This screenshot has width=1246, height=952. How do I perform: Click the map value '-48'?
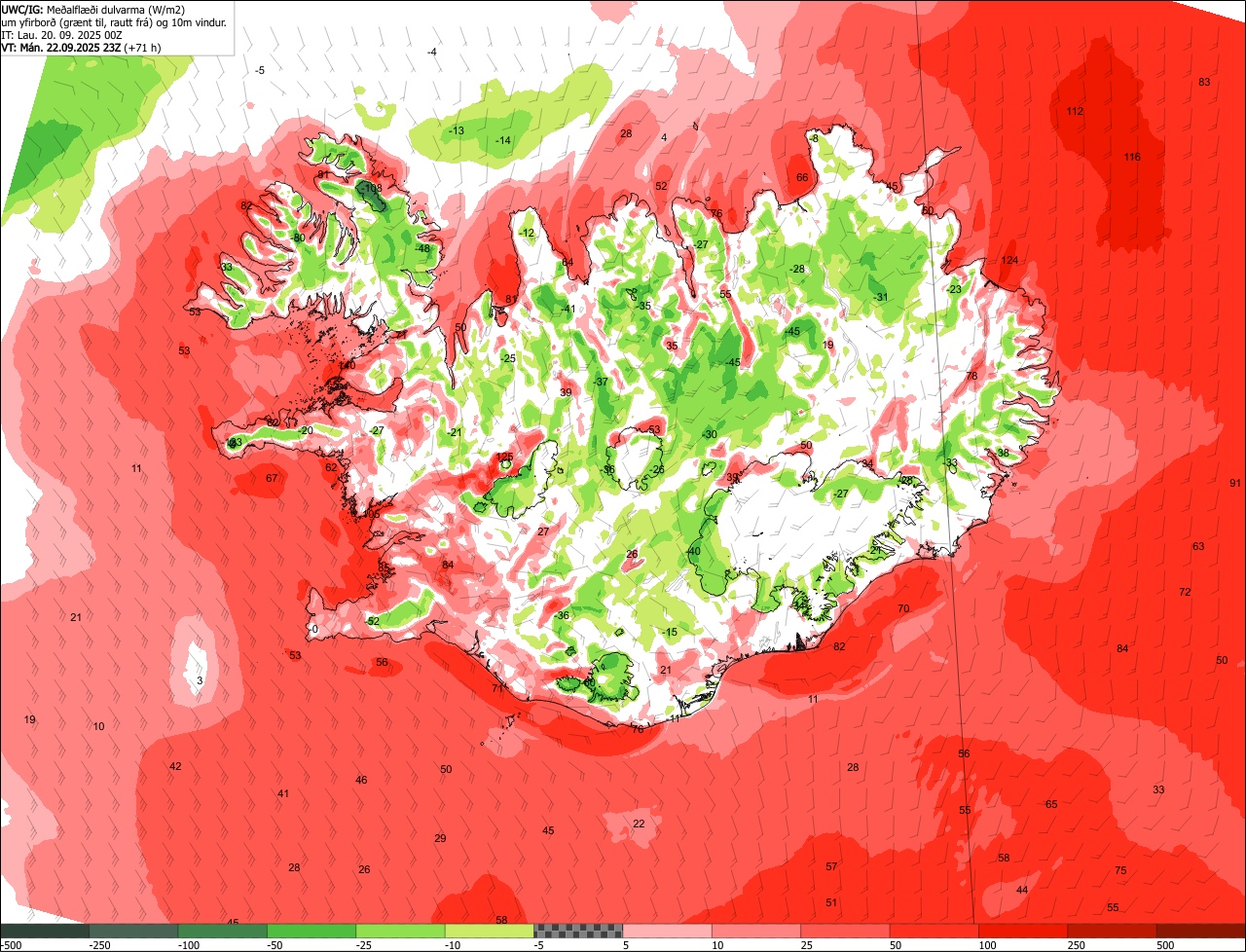coord(422,248)
